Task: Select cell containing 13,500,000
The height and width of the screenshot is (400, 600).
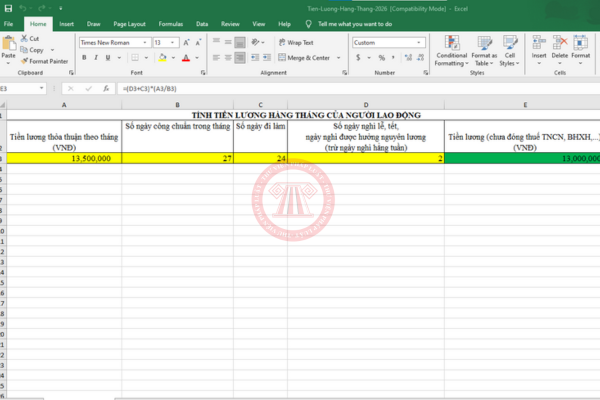Action: (x=64, y=158)
